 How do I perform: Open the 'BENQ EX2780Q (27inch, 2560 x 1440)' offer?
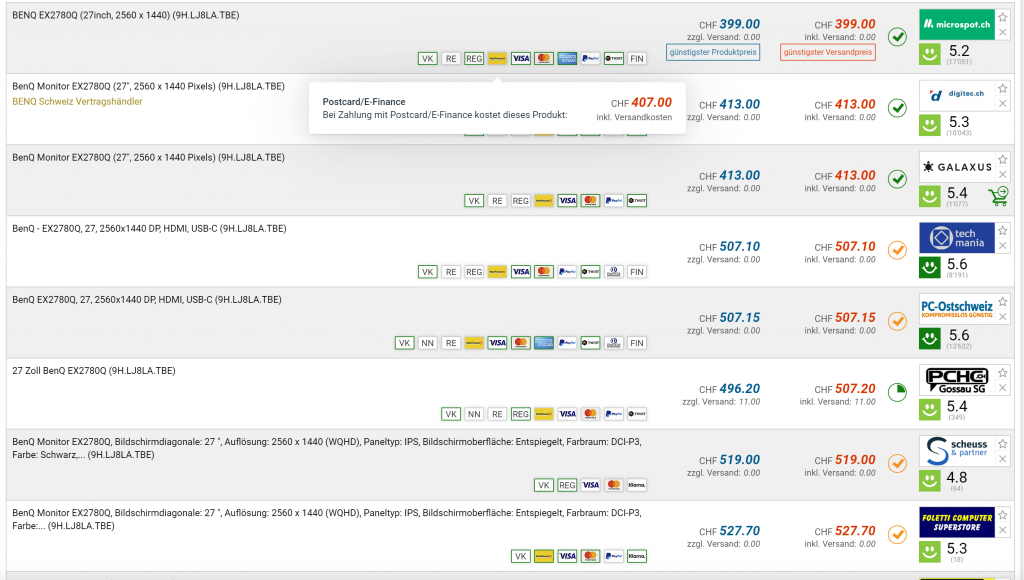[x=126, y=16]
